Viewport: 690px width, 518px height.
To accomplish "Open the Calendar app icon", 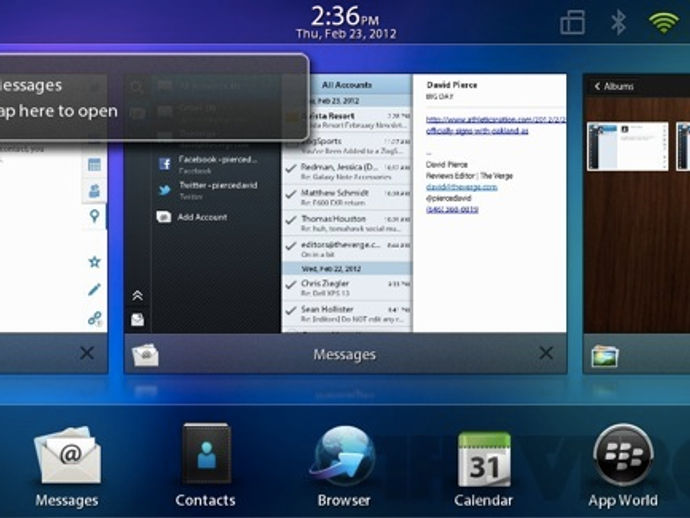I will [x=484, y=459].
